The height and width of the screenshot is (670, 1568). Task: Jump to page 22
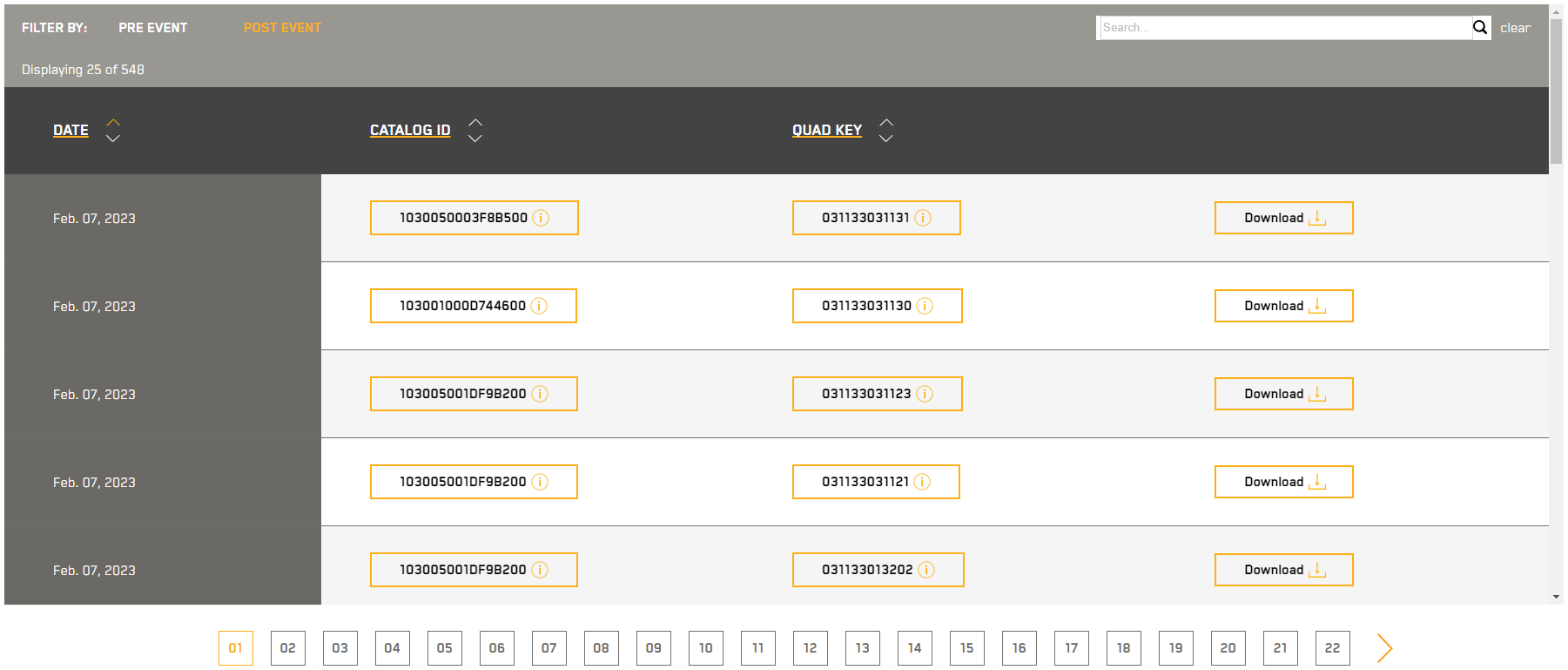pos(1333,648)
